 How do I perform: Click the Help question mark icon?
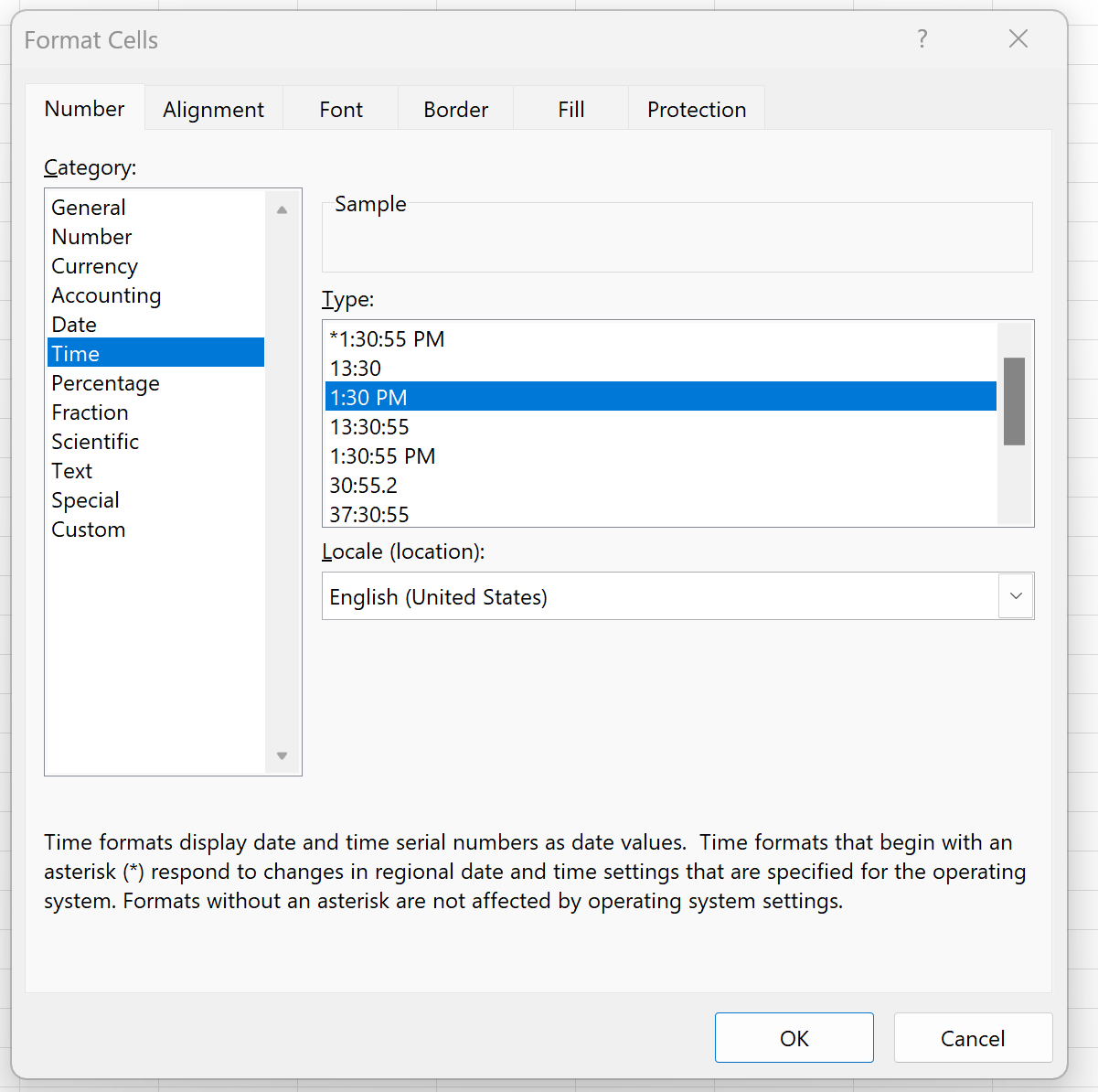point(922,39)
